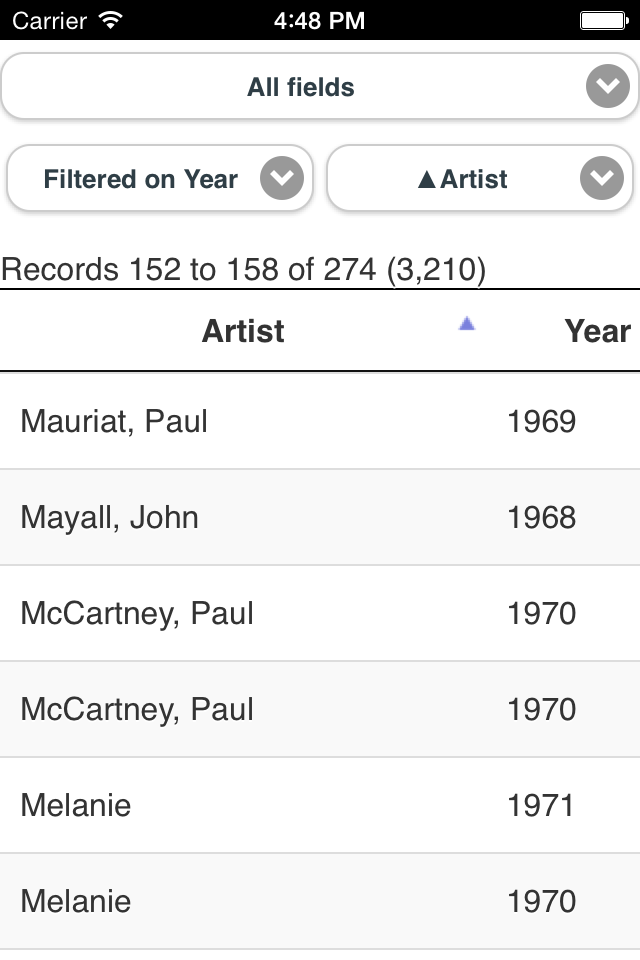Sort by the Year column header
Screen dimensions: 640x960
[x=597, y=331]
